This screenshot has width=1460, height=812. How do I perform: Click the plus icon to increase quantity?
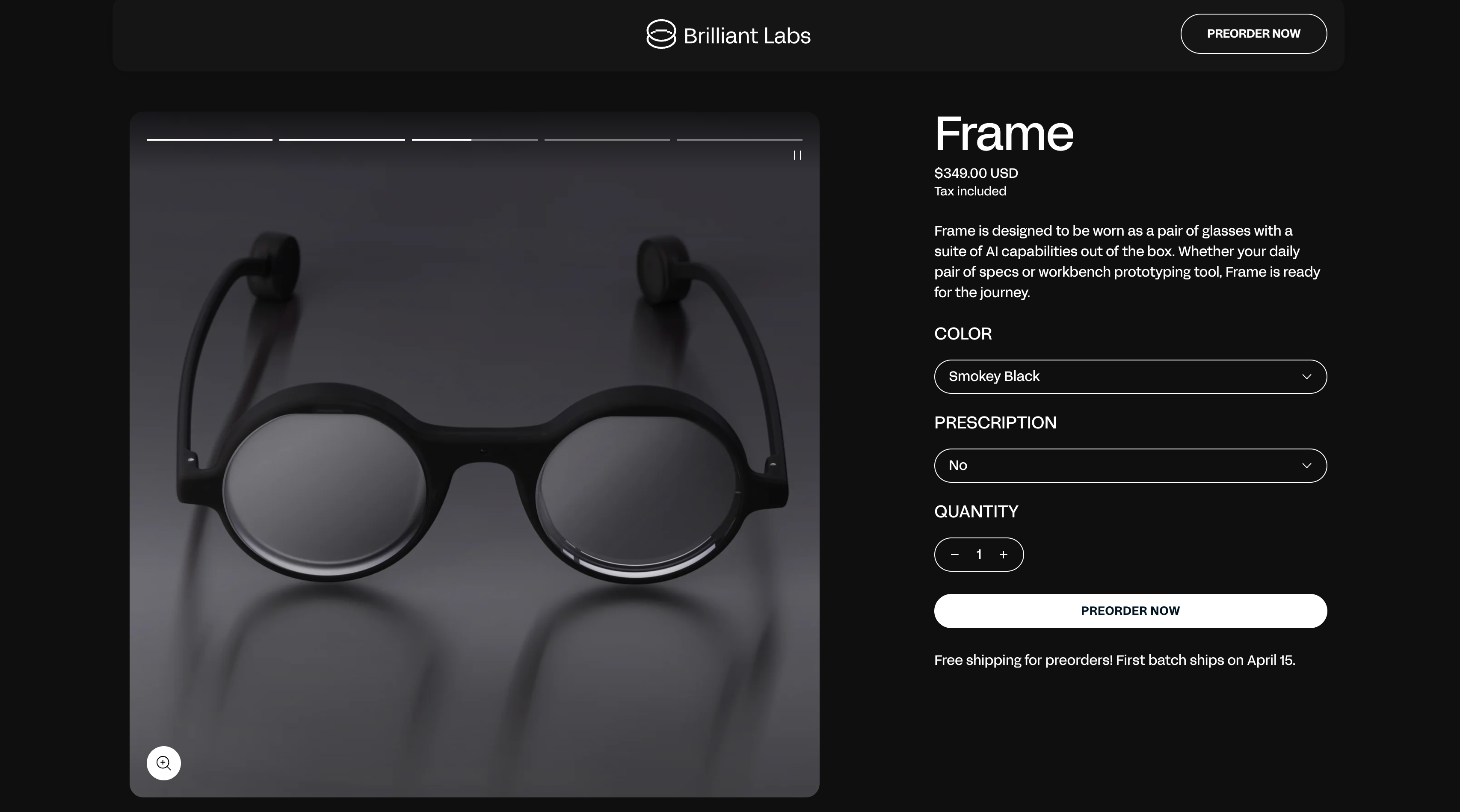(x=1003, y=555)
